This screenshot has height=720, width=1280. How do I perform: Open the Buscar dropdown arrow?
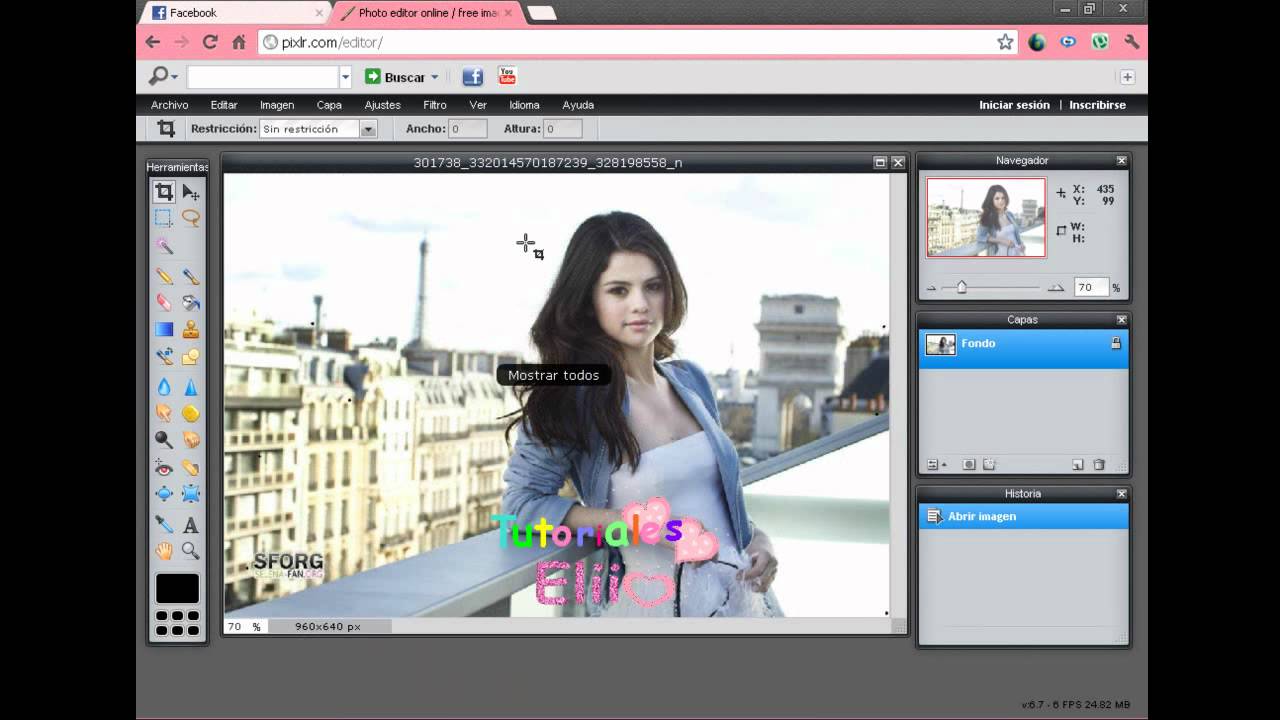tap(435, 77)
